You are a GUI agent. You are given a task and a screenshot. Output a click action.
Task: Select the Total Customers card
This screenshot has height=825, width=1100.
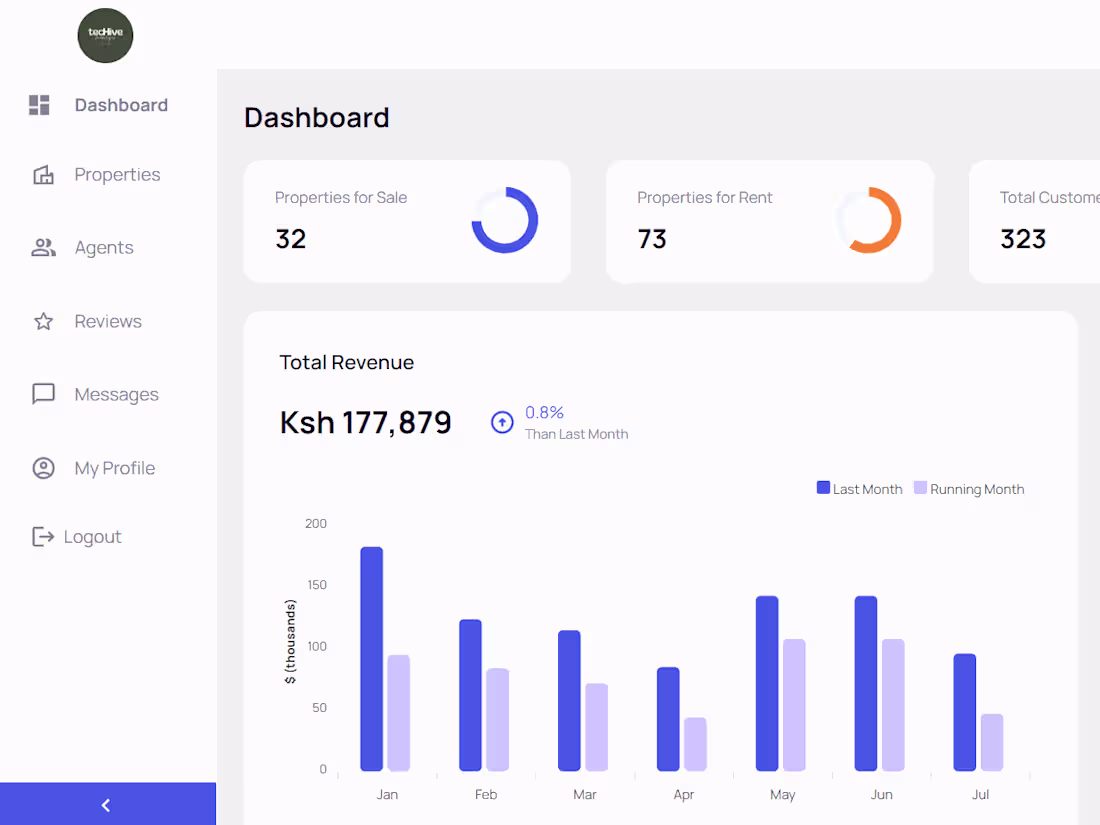coord(1034,222)
